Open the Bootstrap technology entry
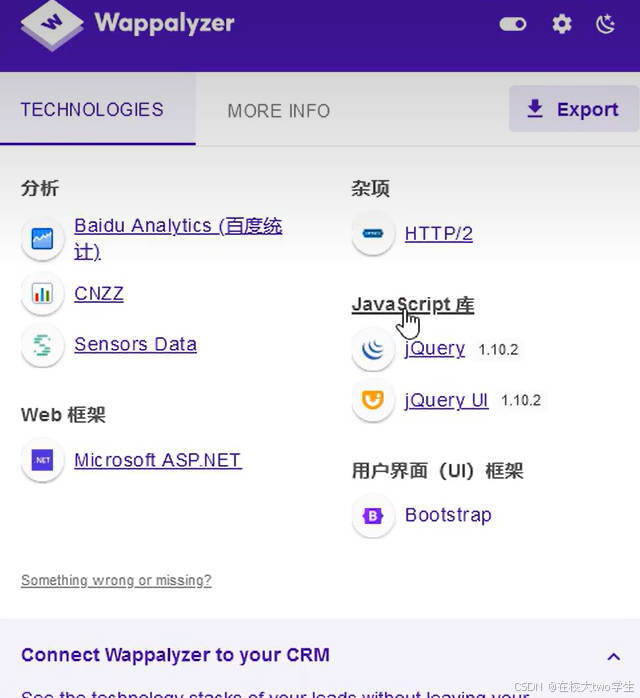640x698 pixels. pos(448,515)
